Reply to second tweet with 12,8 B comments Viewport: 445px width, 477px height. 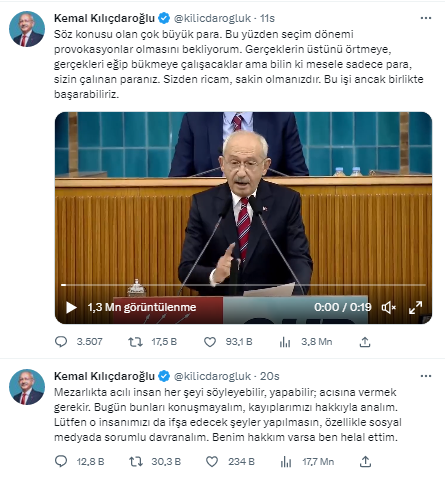pos(61,461)
